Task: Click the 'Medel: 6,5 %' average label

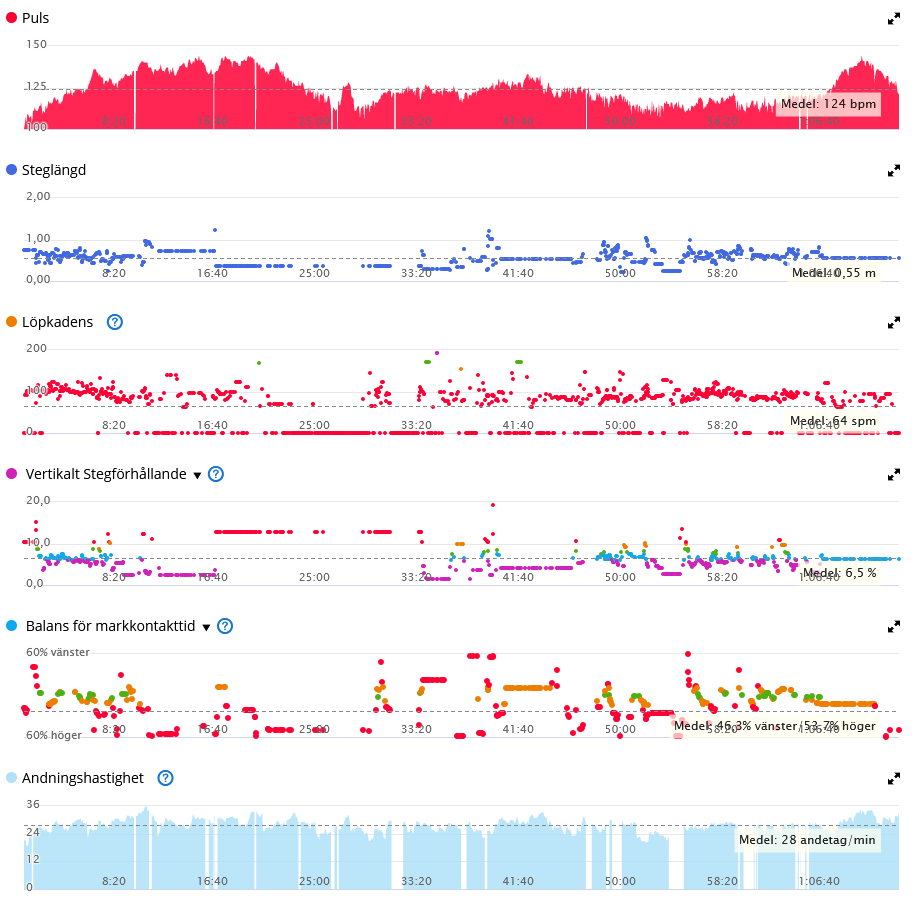Action: (x=840, y=573)
